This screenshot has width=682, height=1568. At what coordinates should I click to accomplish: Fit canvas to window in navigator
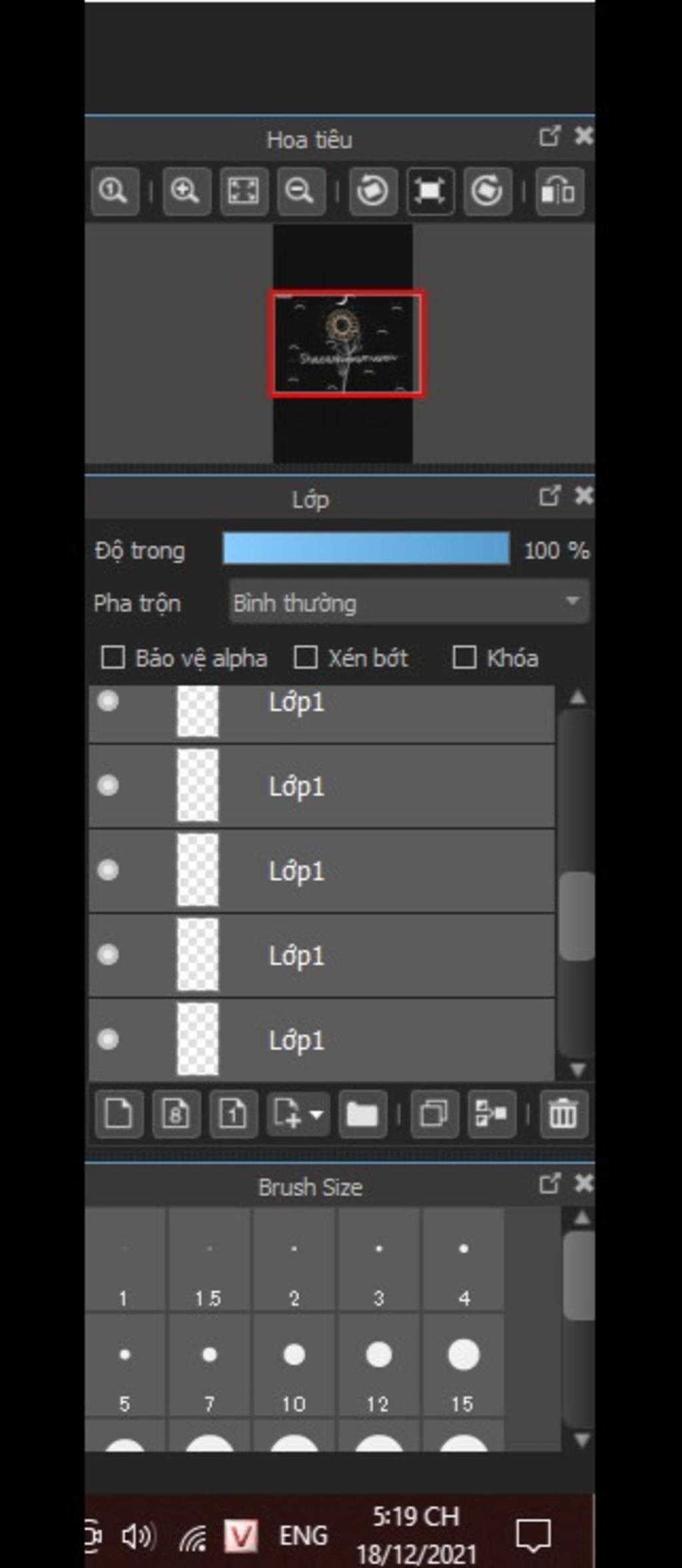243,192
